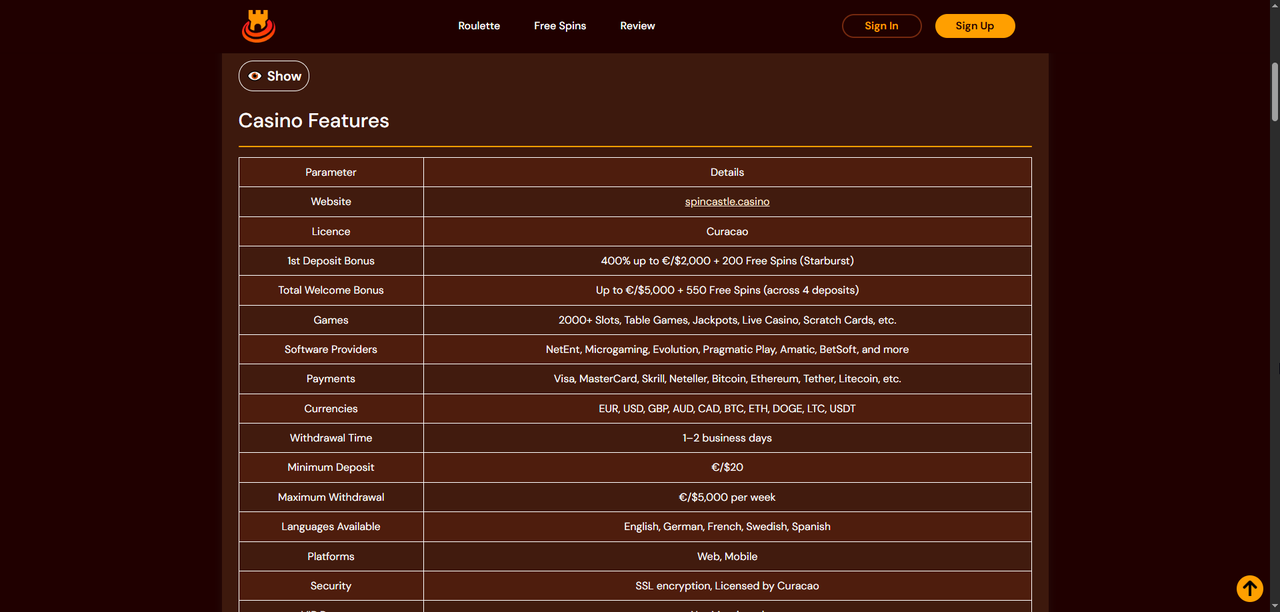Click the Payments row label

(x=331, y=379)
